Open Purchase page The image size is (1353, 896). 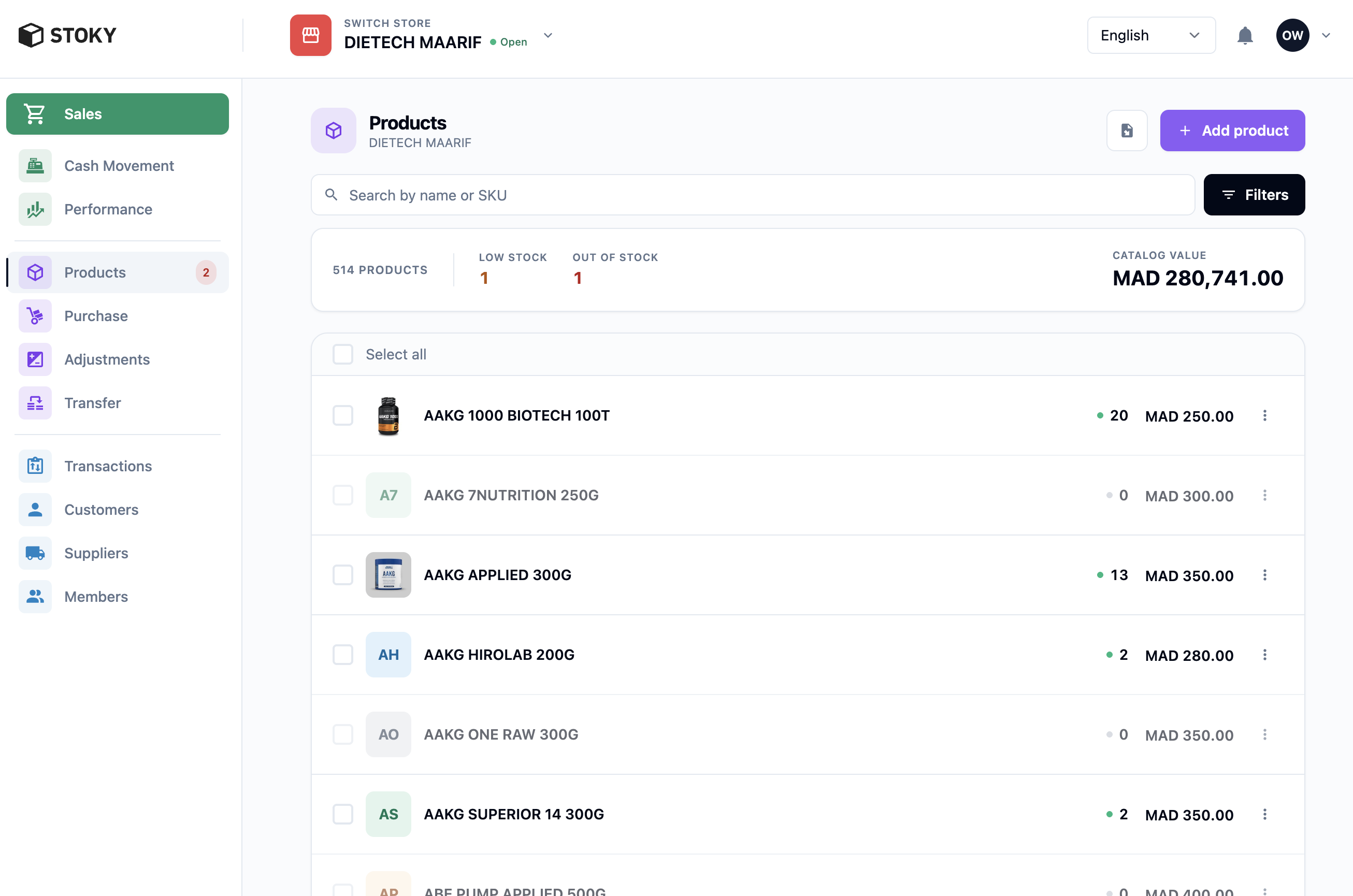pos(118,316)
